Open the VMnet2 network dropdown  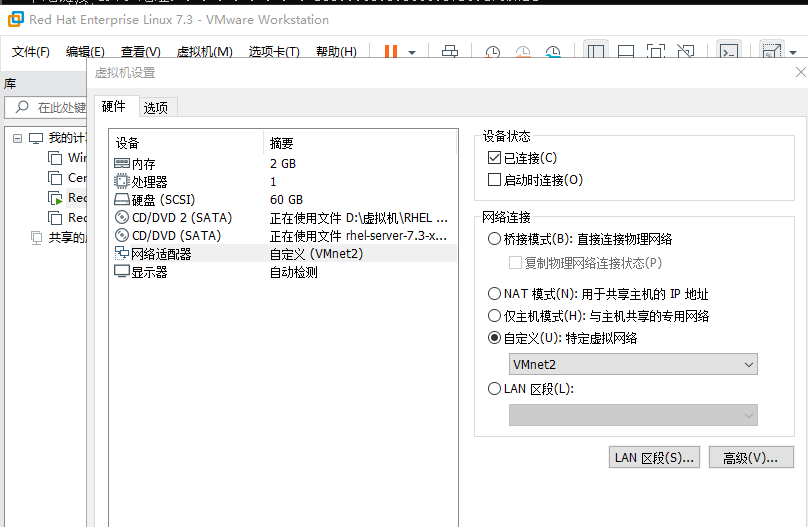pos(633,364)
